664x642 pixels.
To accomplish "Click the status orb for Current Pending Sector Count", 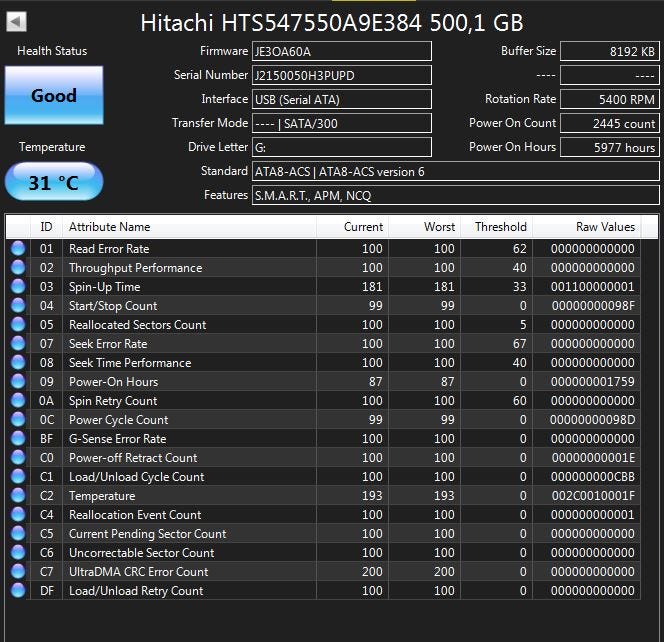I will [x=18, y=534].
